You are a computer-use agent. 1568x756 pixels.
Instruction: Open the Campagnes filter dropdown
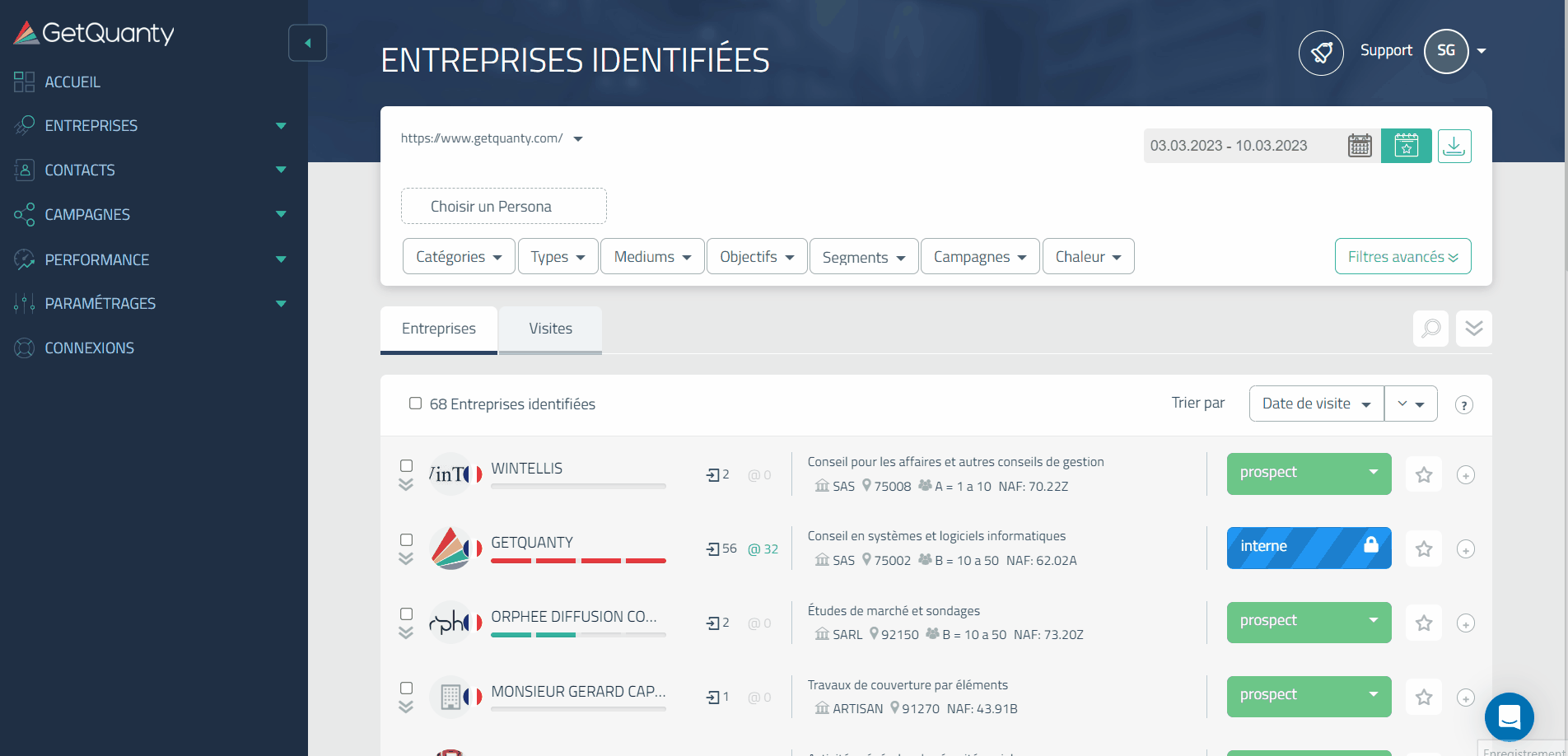[980, 256]
